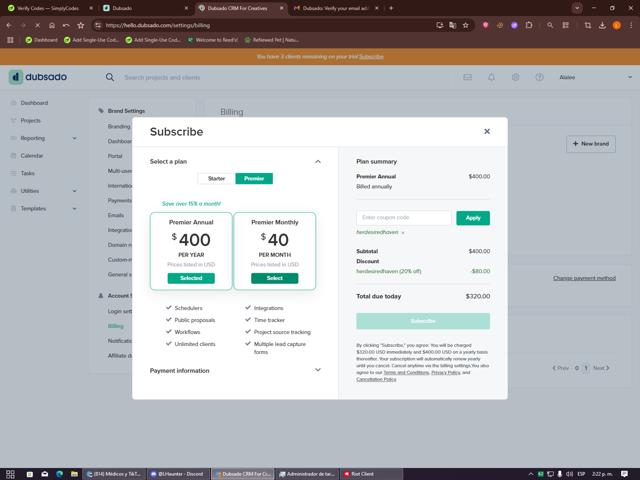This screenshot has height=480, width=640.
Task: Open the Cancellation Policy link
Action: tap(376, 379)
